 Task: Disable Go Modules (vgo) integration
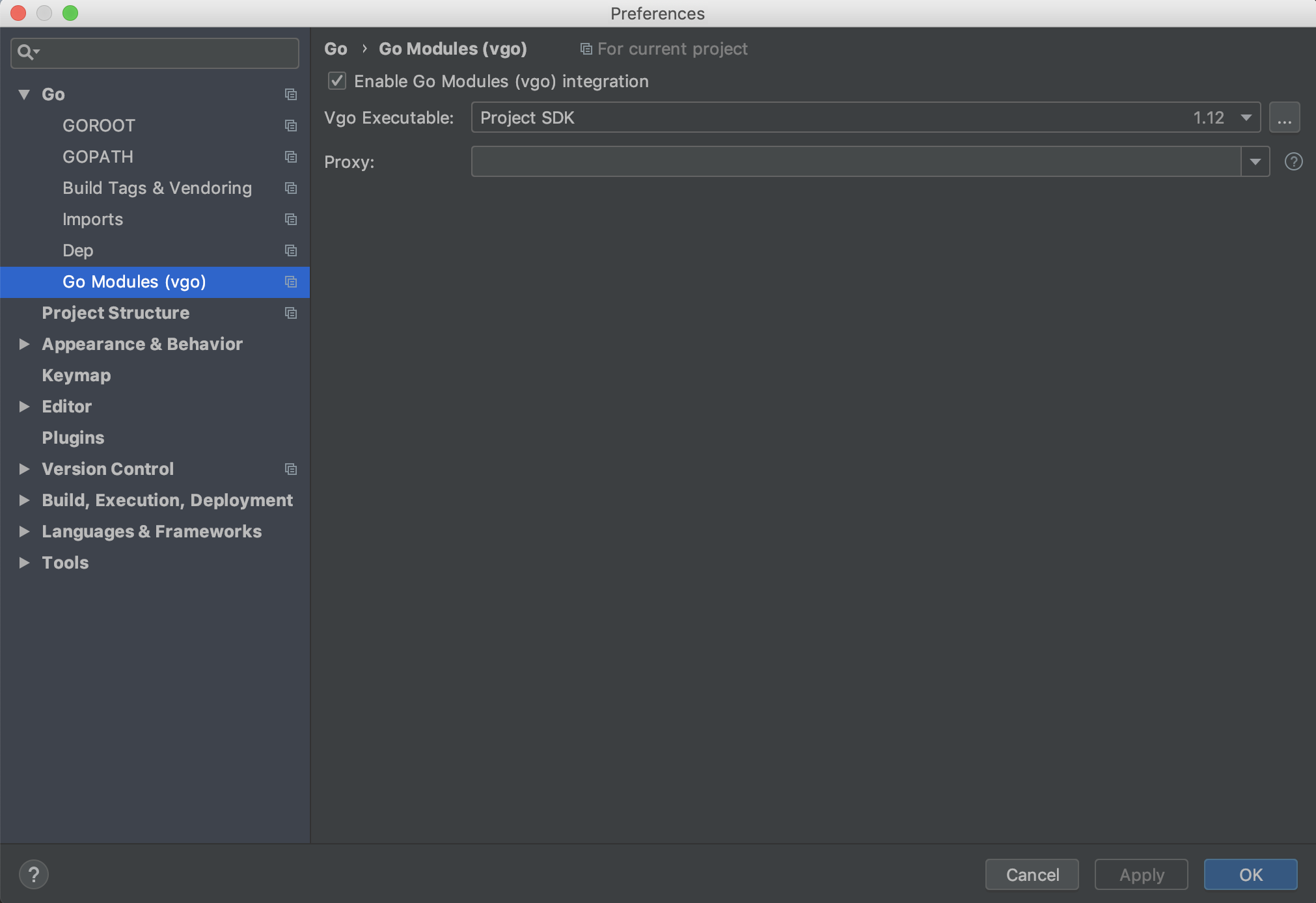pos(337,81)
